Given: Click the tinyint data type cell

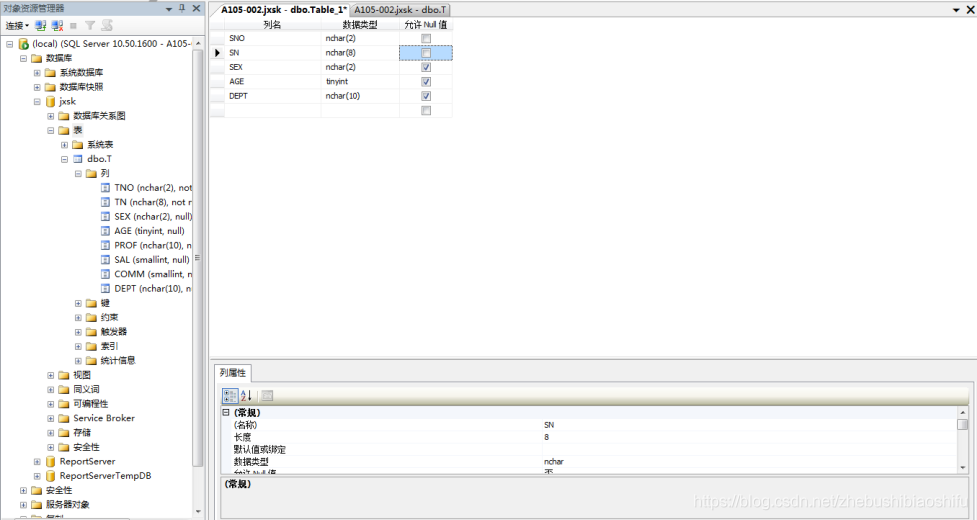Looking at the screenshot, I should [360, 82].
